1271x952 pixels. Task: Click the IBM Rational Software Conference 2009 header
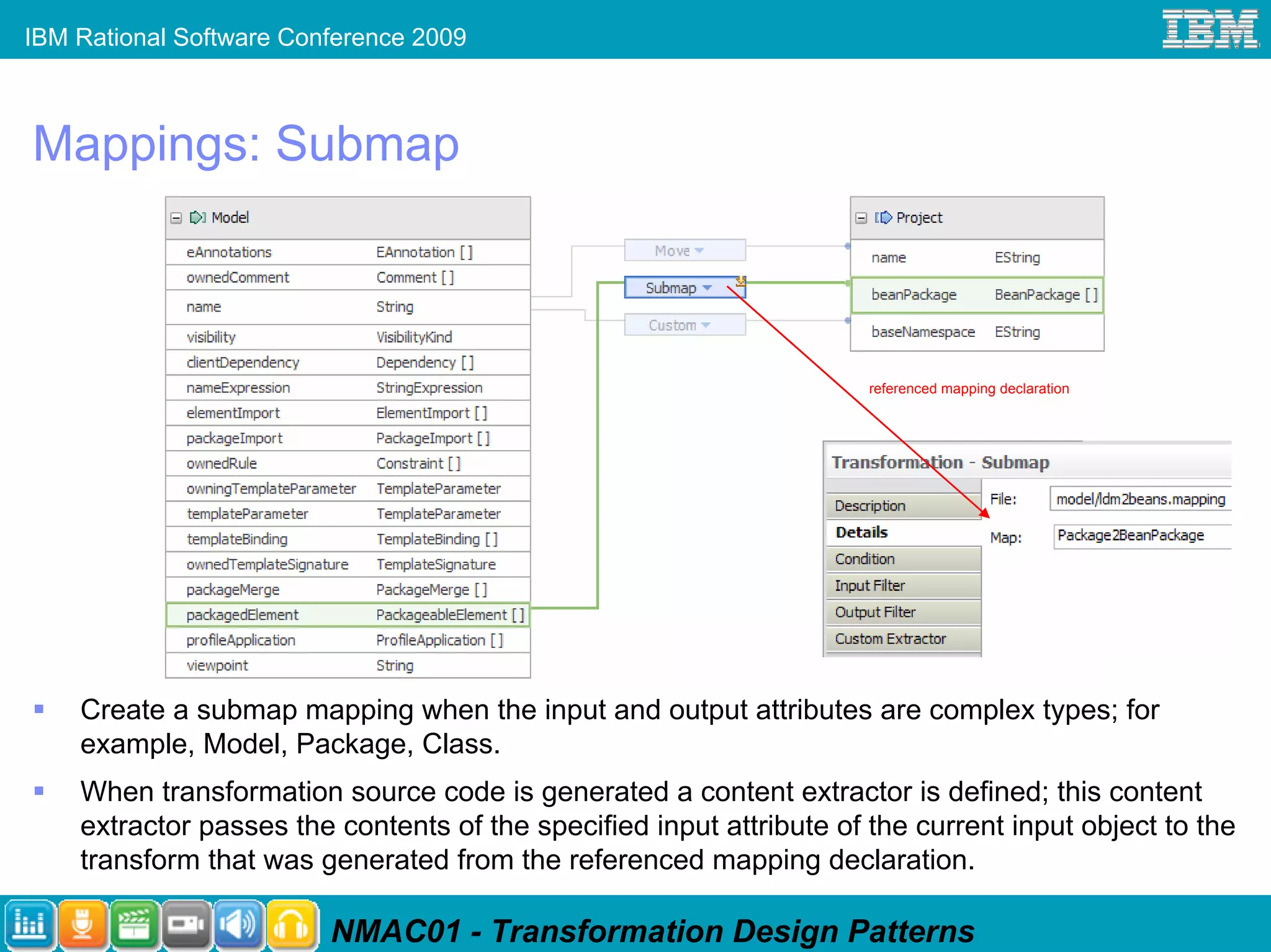(246, 37)
